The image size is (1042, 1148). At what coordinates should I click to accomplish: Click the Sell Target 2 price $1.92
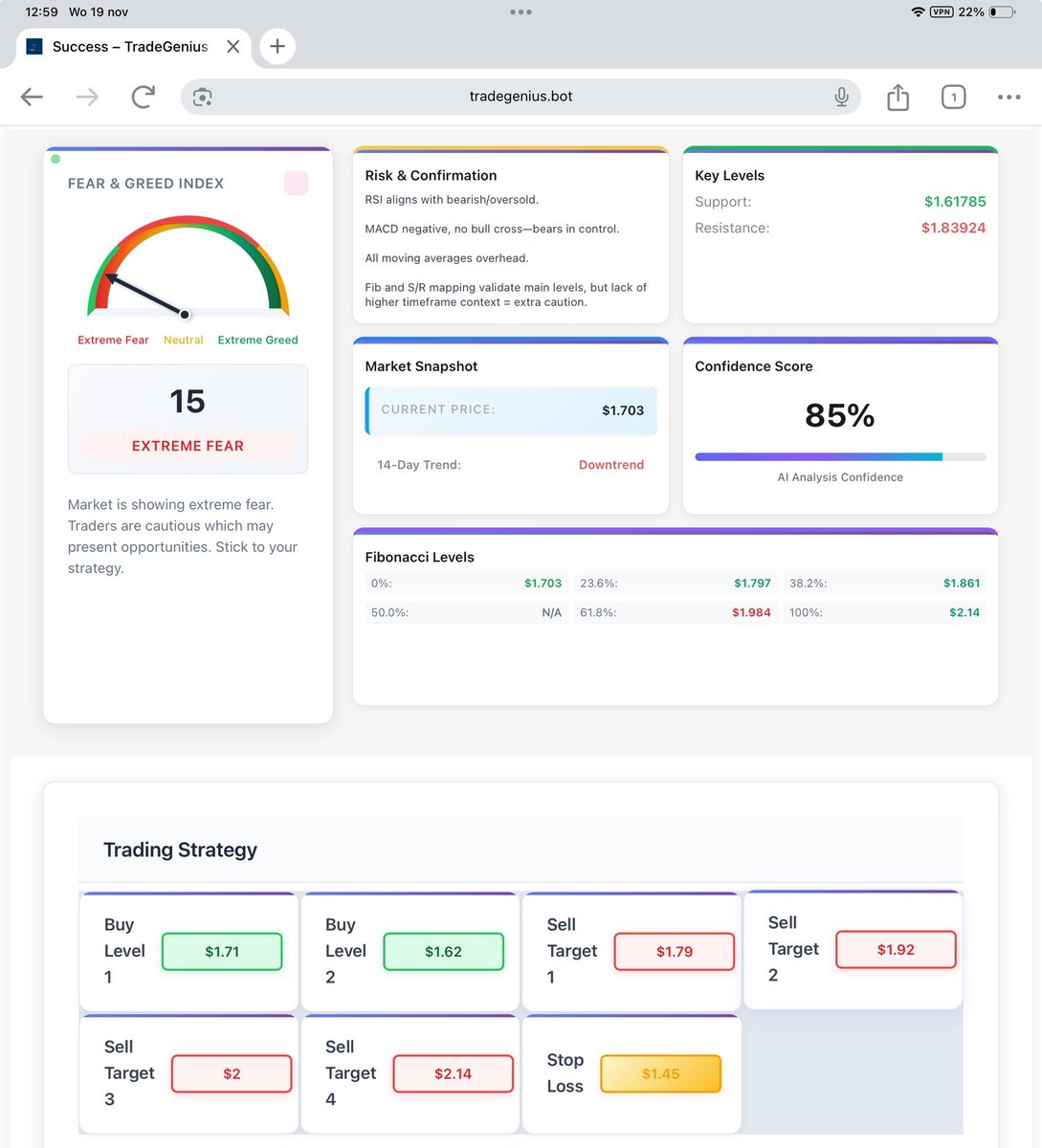(x=896, y=950)
